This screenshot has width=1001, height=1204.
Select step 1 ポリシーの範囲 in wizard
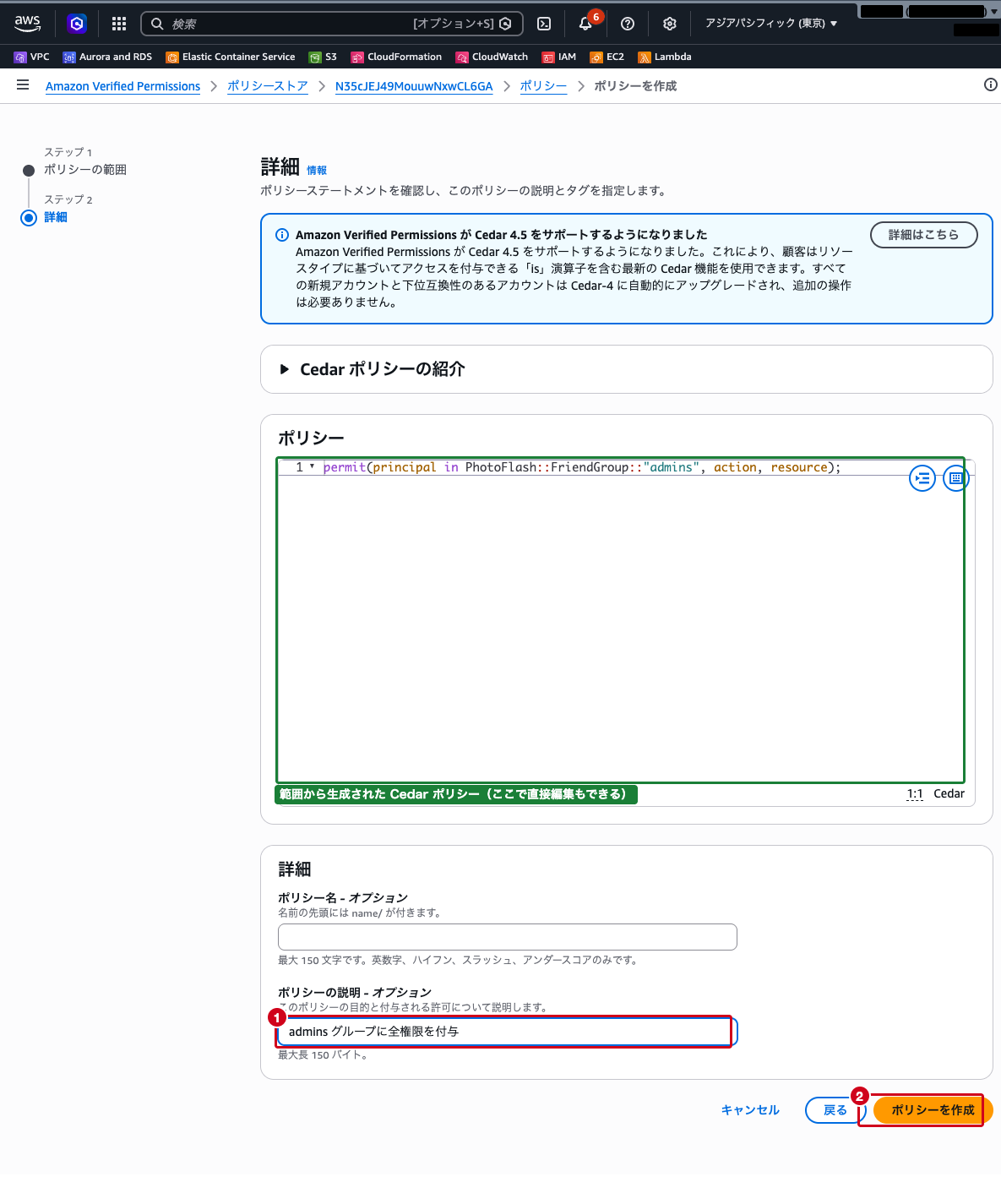85,170
